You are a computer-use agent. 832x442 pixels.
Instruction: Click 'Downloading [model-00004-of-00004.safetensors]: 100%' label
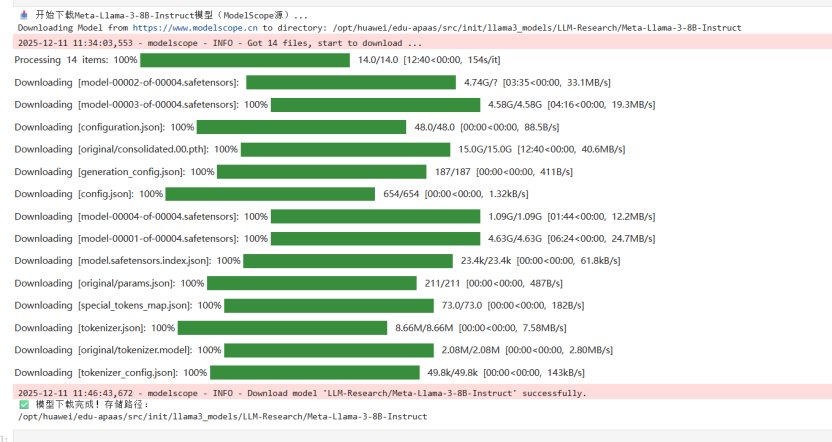[141, 216]
